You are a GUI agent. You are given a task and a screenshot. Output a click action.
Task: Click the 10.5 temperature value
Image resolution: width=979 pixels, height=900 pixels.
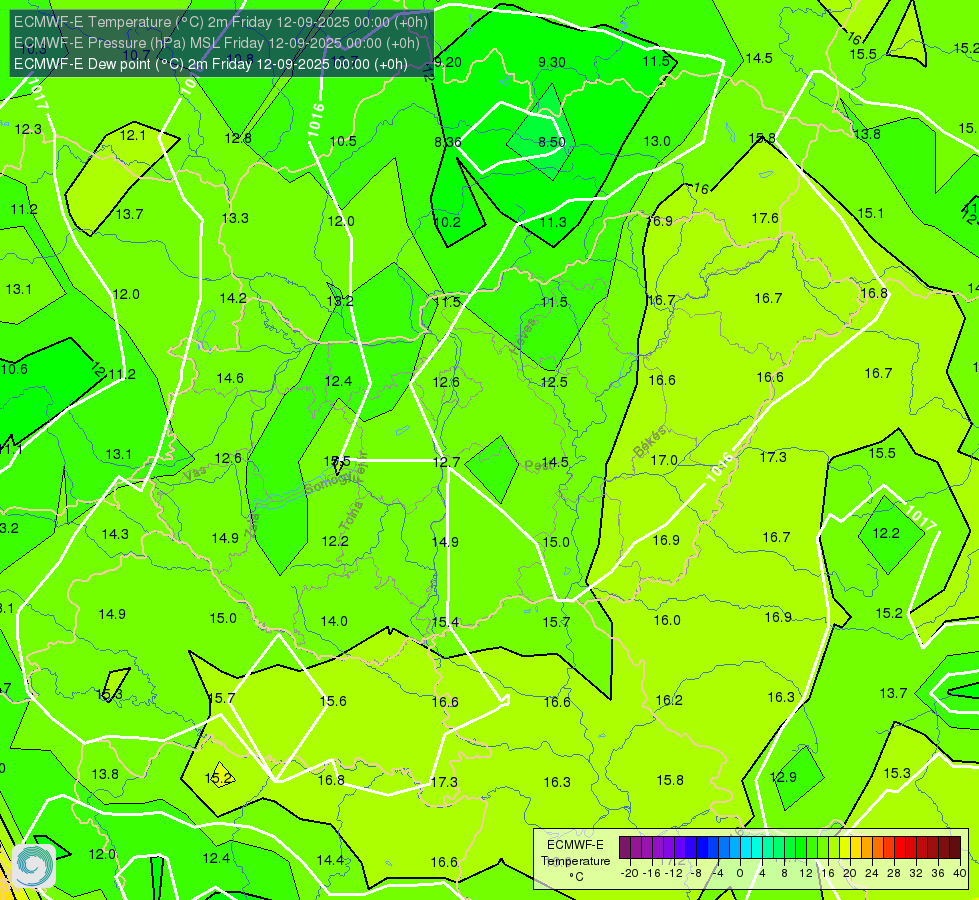343,141
